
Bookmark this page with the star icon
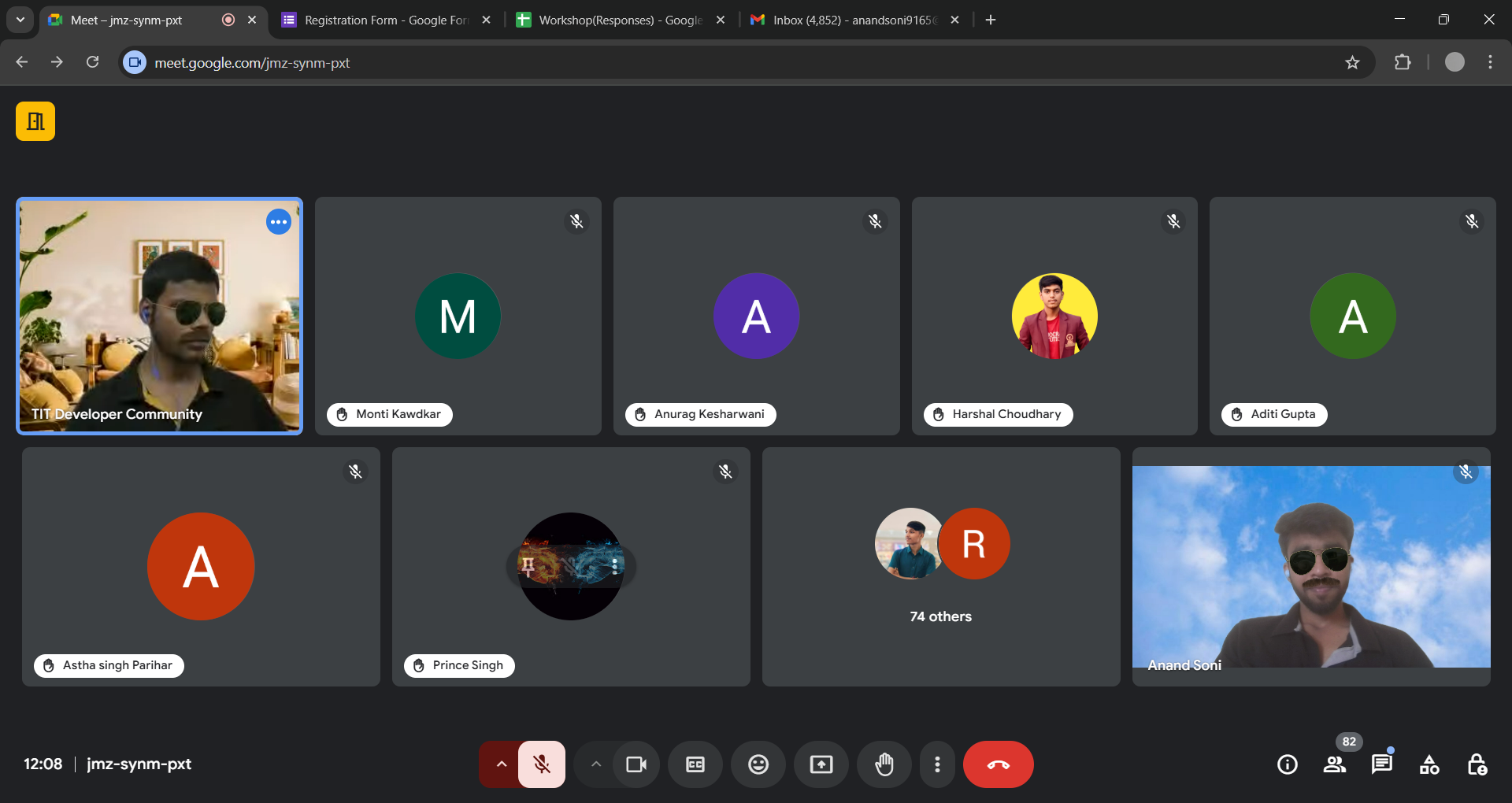[1352, 62]
